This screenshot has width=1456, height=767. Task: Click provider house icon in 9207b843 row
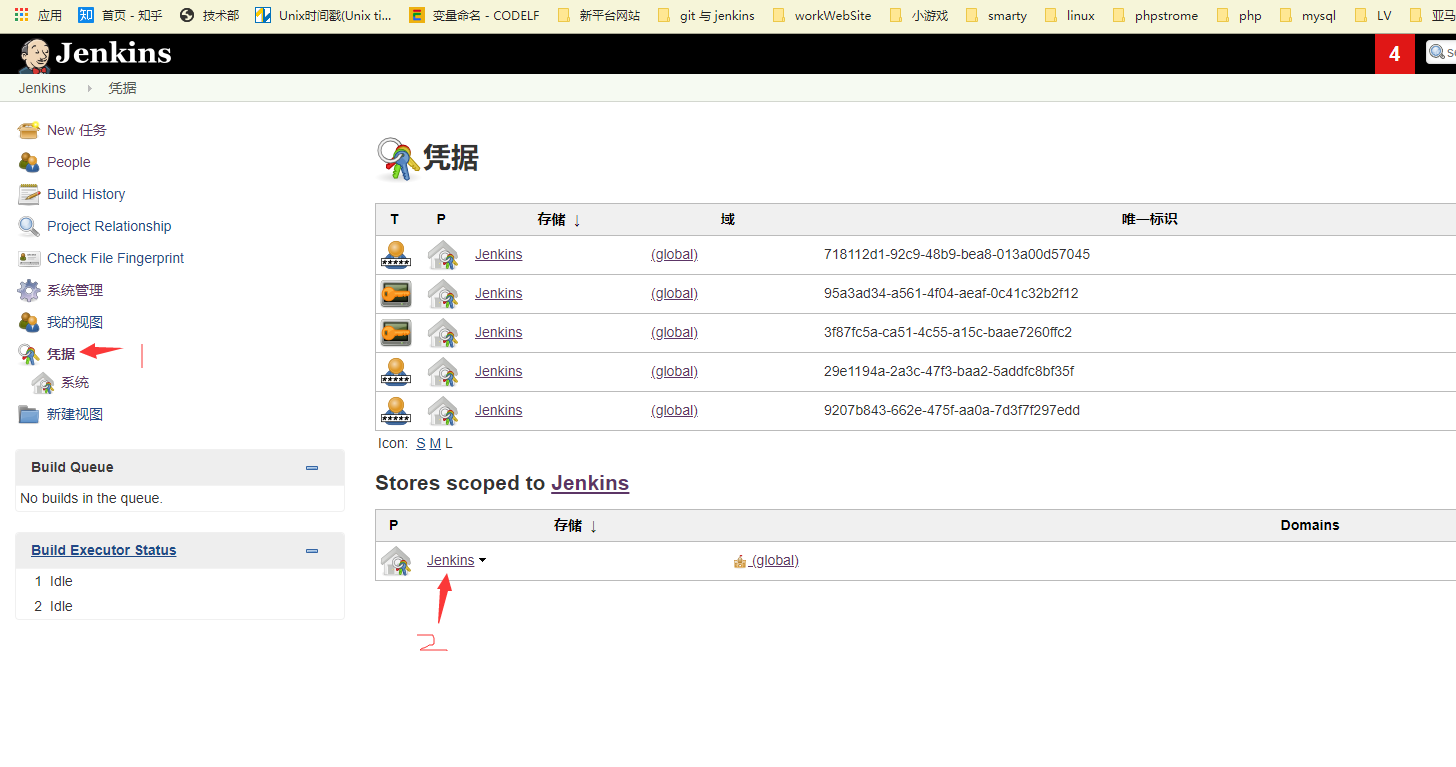(x=442, y=411)
